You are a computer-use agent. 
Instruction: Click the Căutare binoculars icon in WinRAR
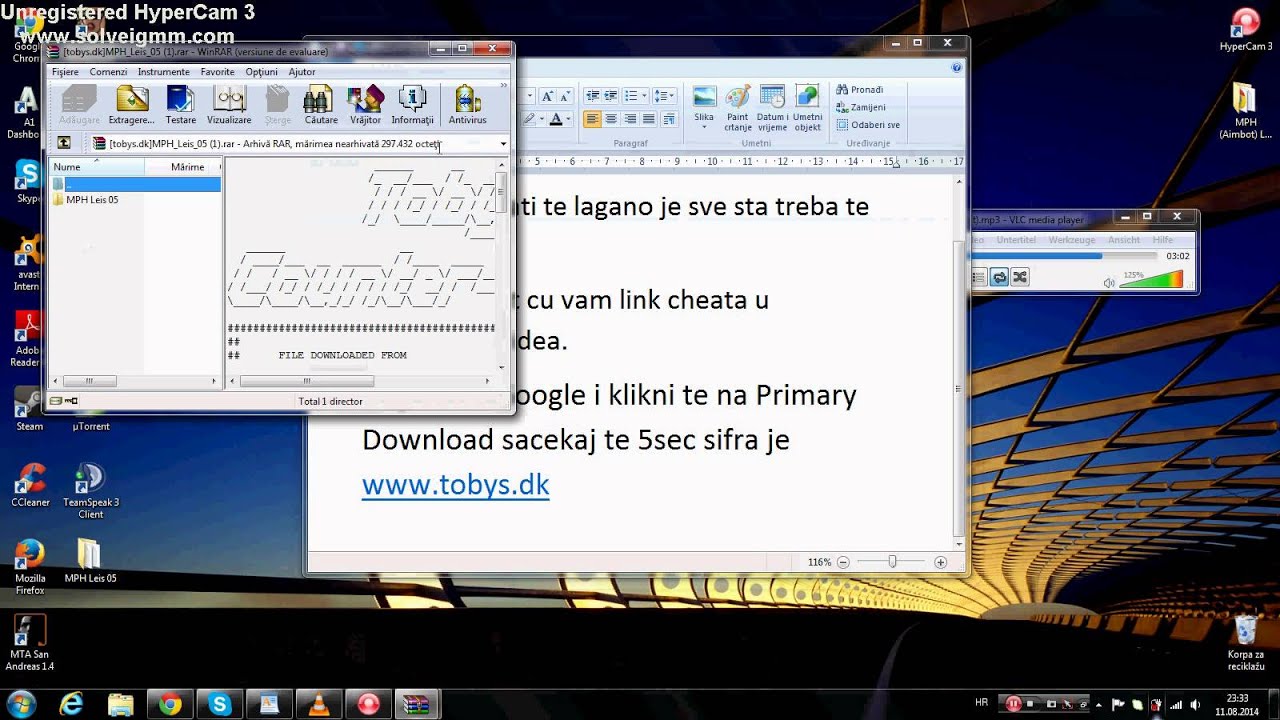pos(320,105)
